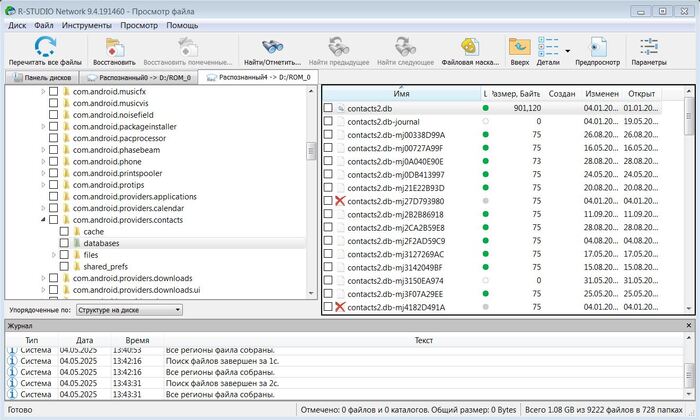Click the databases folder icon in tree
This screenshot has width=700, height=420.
pos(77,243)
